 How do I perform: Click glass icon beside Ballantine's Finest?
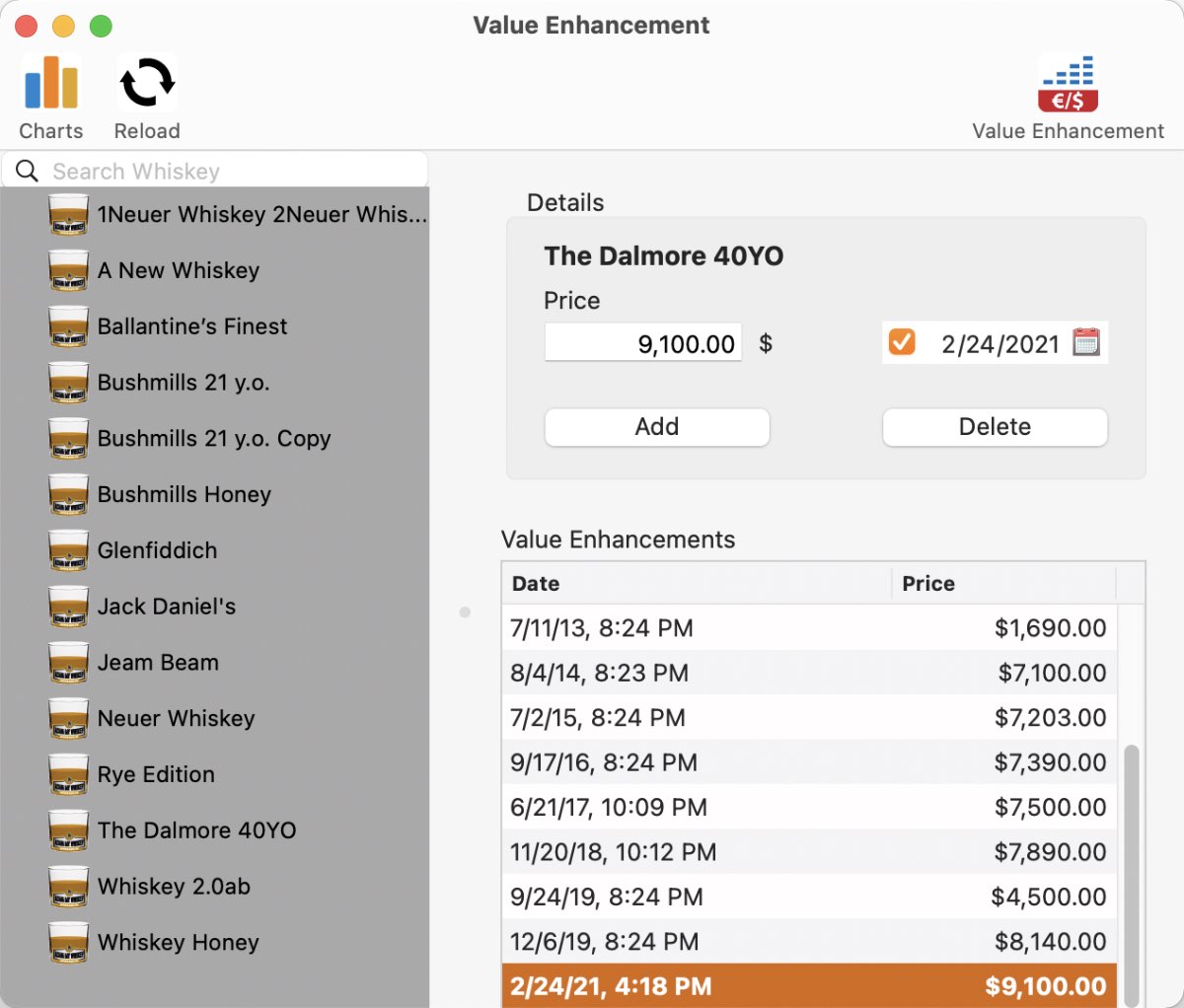(69, 326)
